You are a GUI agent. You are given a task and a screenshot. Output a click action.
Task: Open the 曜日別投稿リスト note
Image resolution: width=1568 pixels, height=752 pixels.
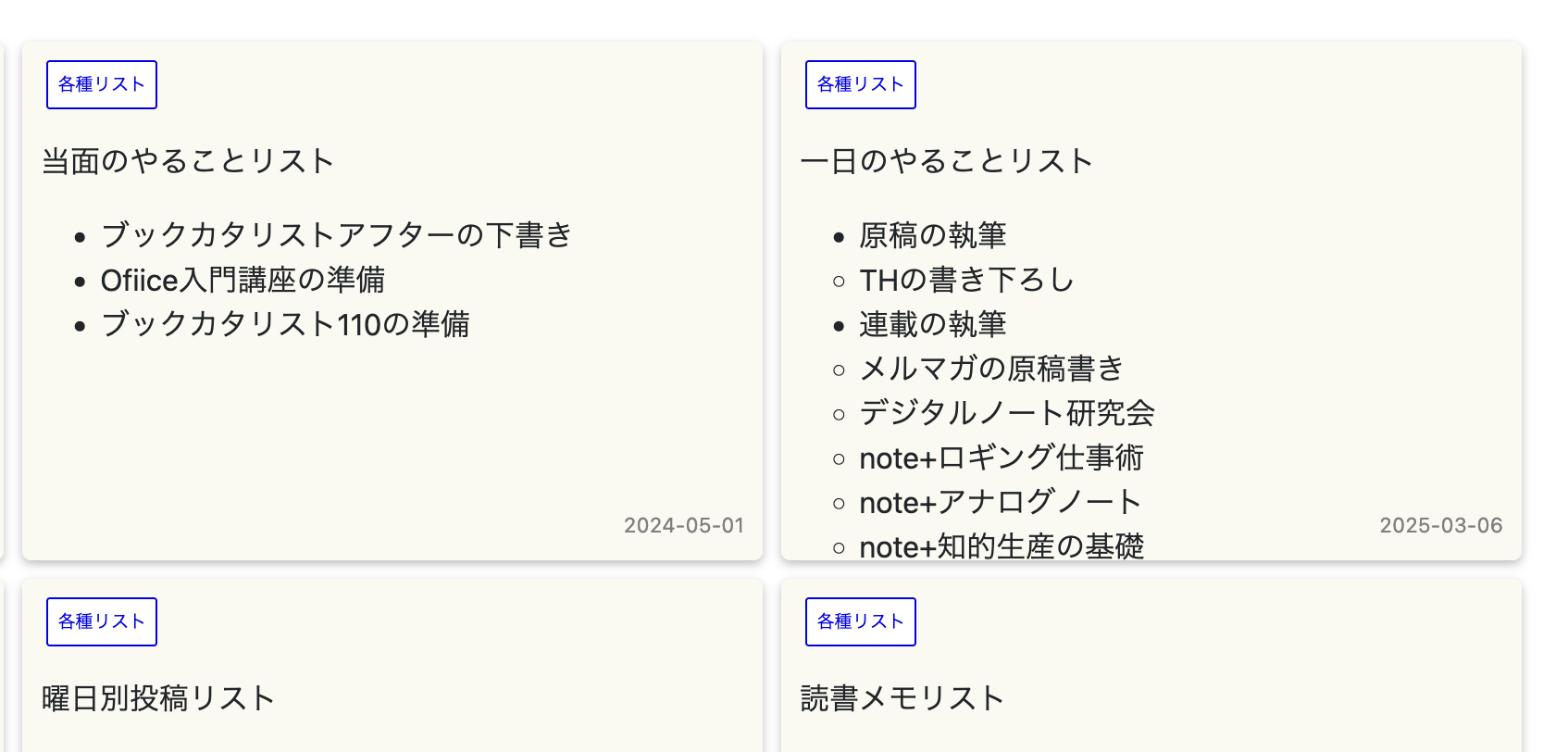(156, 698)
